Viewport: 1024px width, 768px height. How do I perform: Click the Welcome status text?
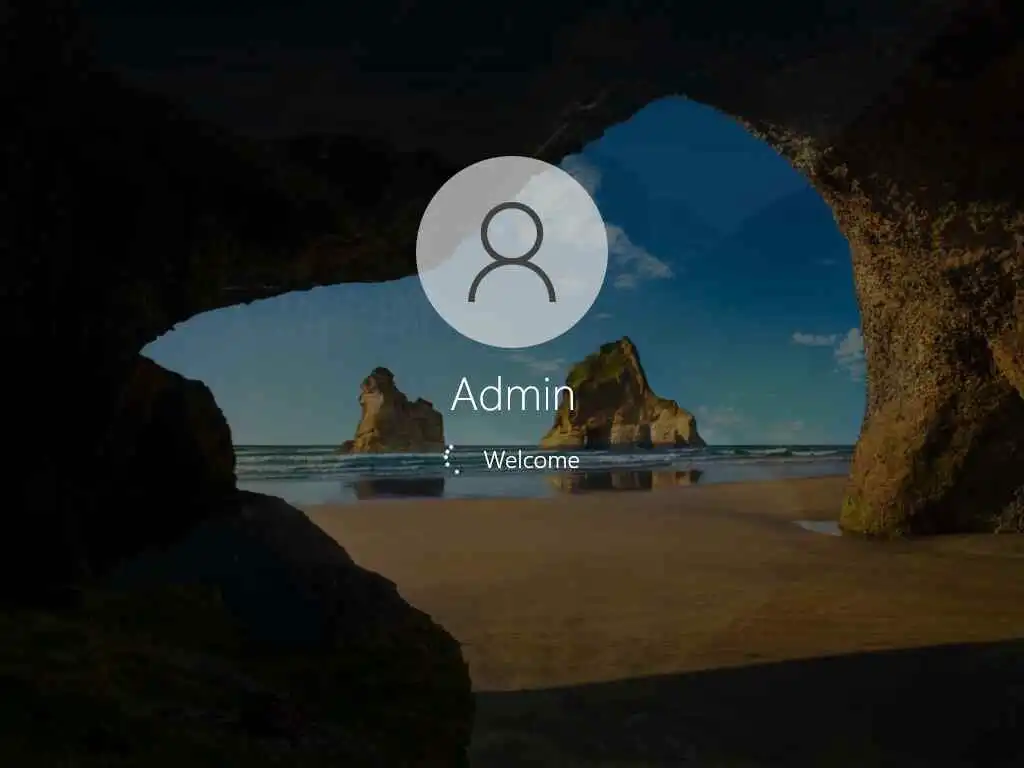click(532, 460)
